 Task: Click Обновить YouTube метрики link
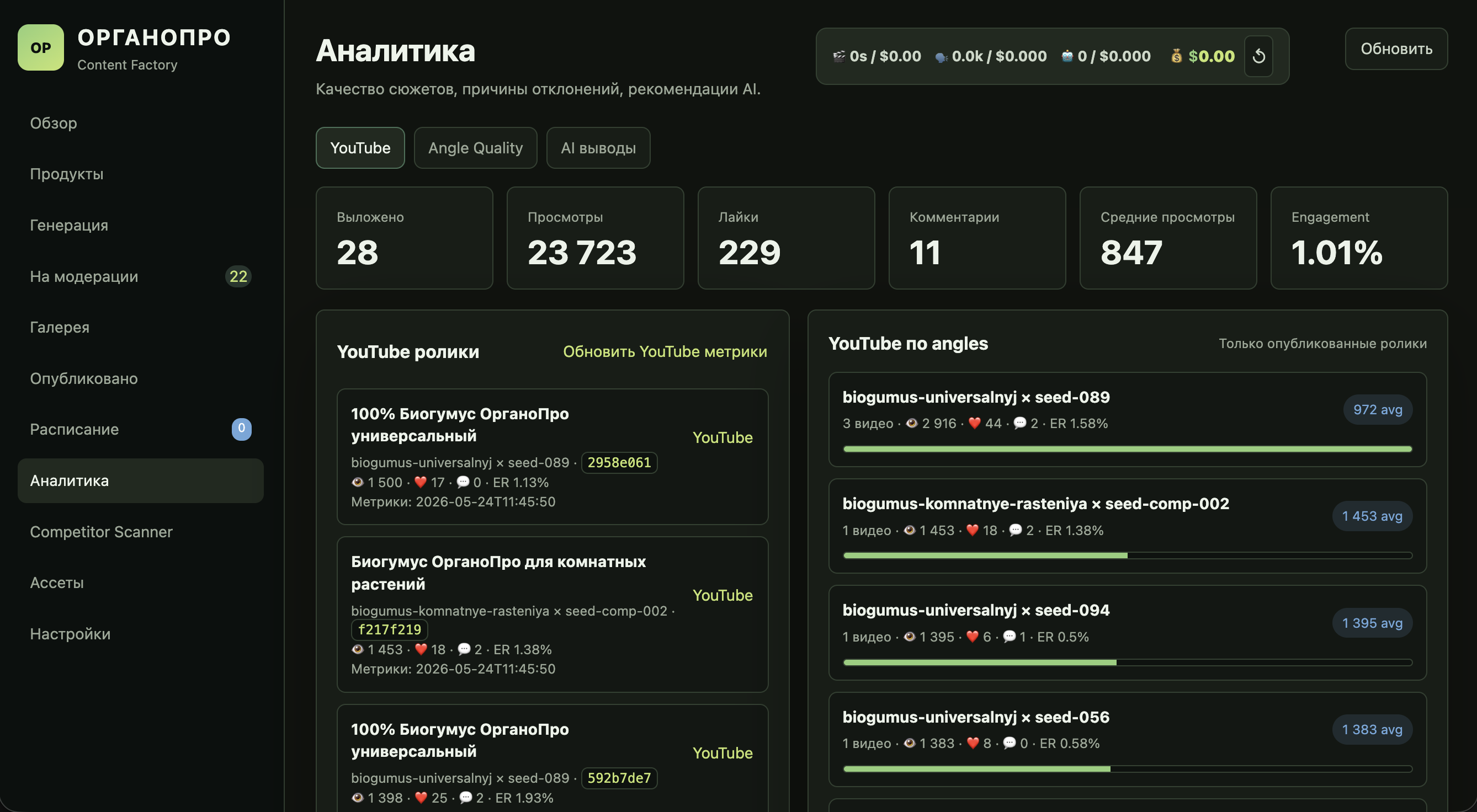[x=665, y=351]
